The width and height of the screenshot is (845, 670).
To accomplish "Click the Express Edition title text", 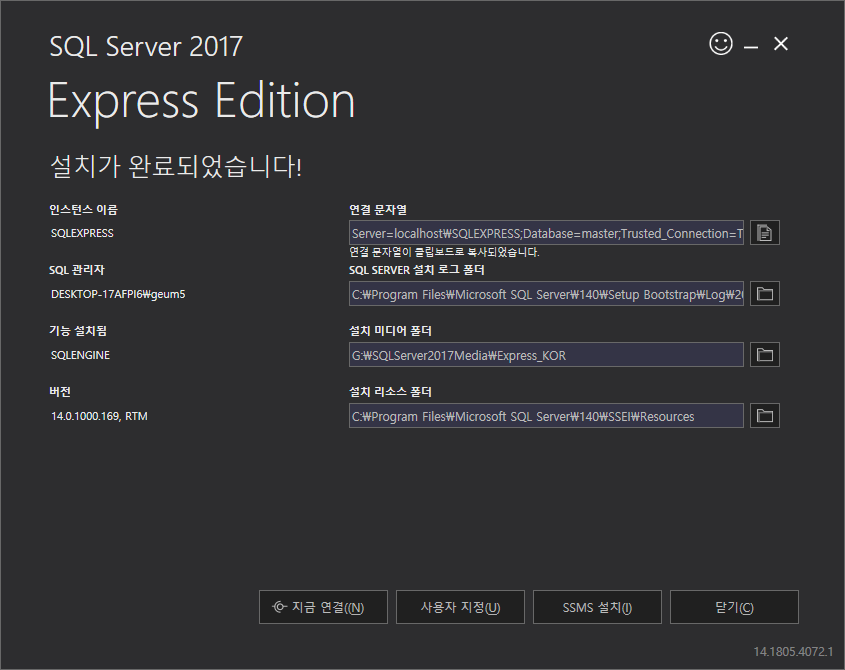I will (202, 102).
